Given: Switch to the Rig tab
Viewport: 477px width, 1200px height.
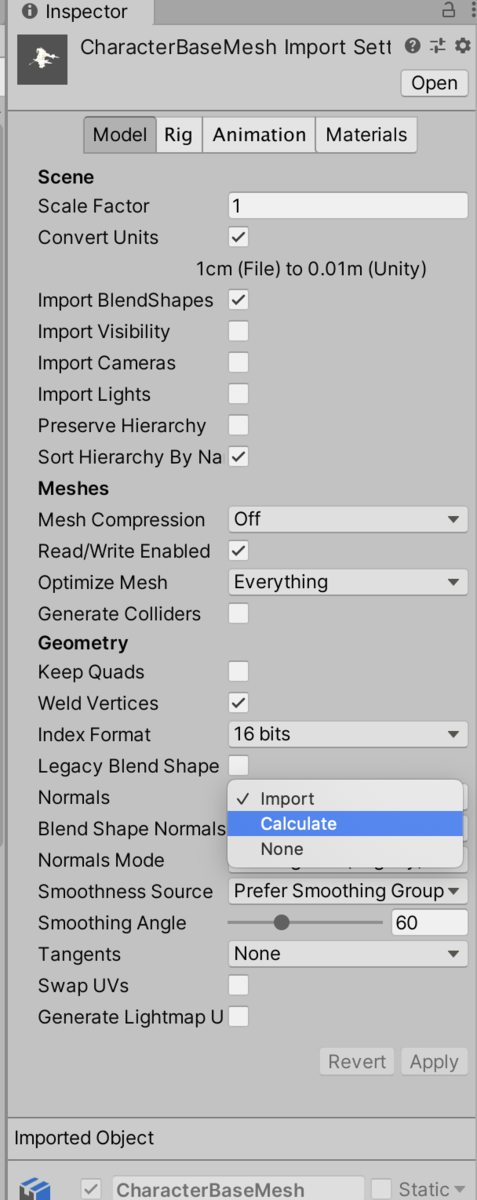Looking at the screenshot, I should [x=179, y=135].
